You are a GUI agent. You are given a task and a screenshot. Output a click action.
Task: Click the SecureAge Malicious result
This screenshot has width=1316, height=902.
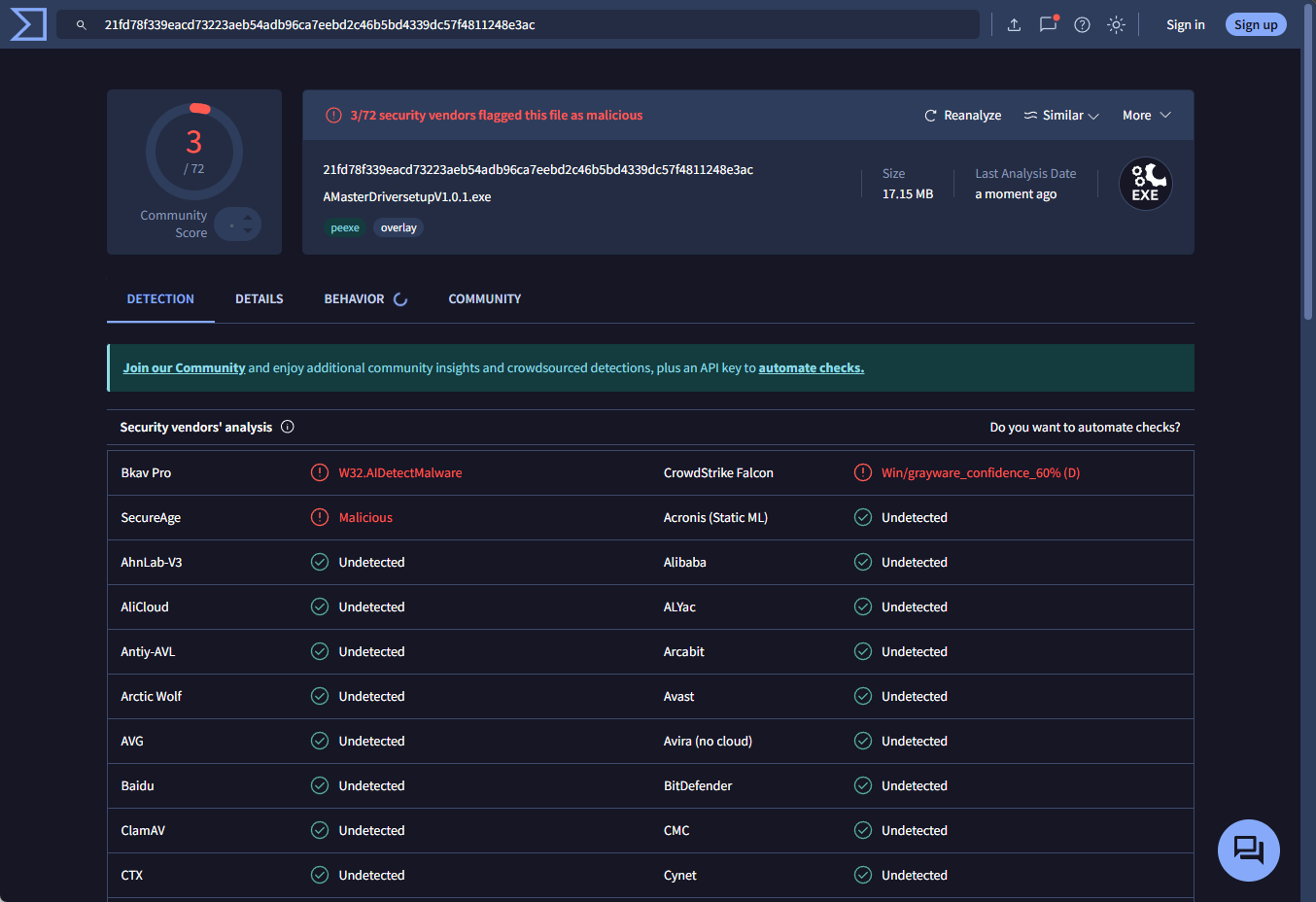[365, 518]
